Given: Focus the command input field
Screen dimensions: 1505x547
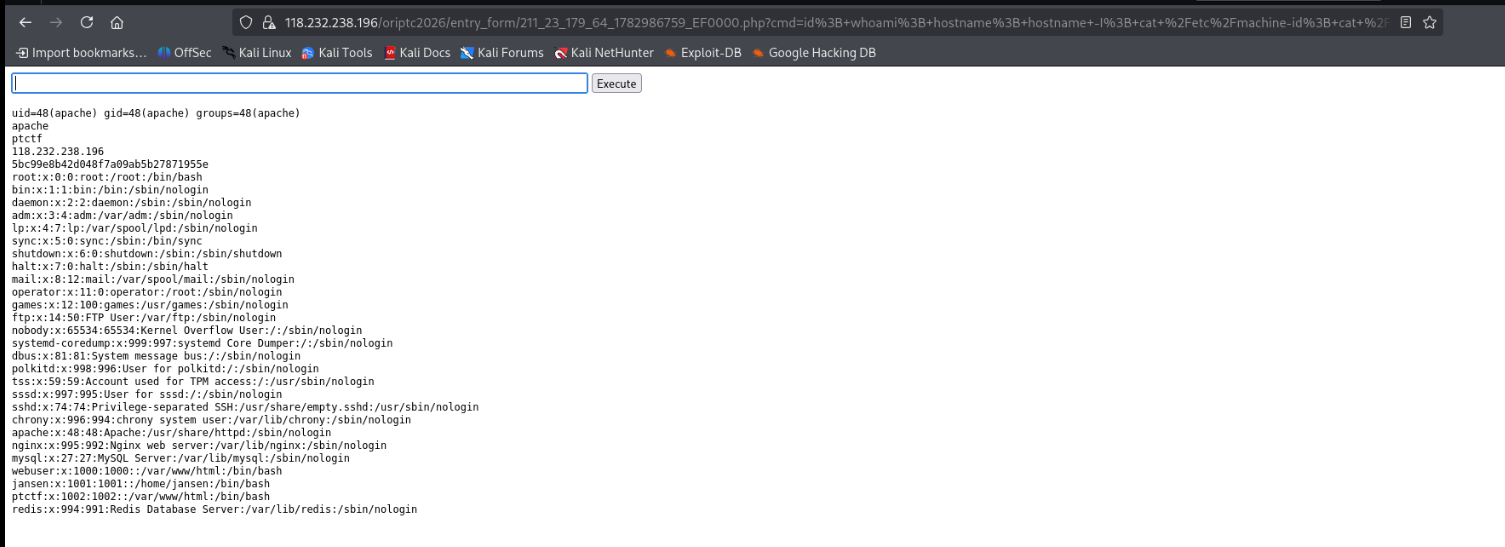Looking at the screenshot, I should pos(300,84).
